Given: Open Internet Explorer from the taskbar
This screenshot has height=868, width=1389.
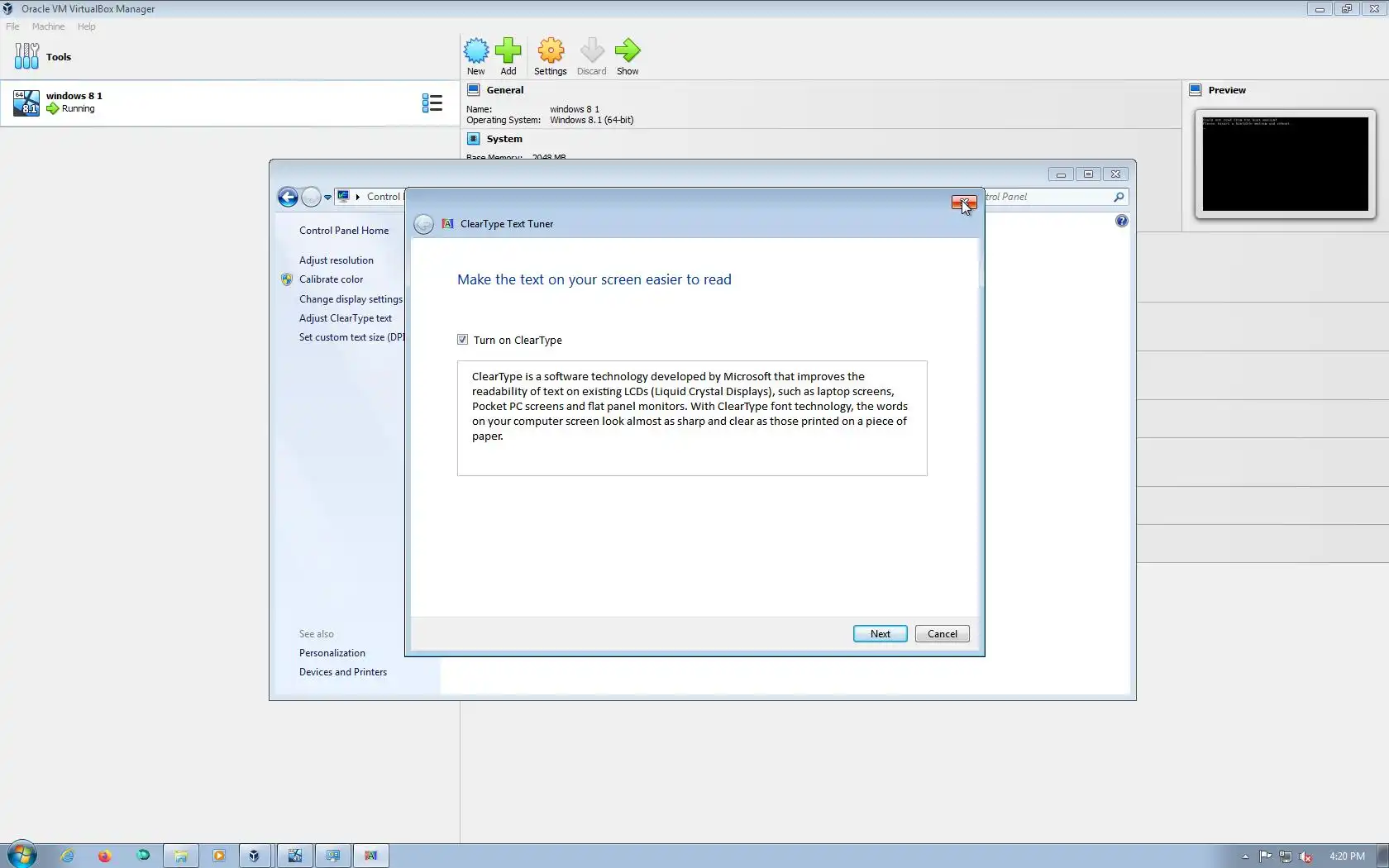Looking at the screenshot, I should pos(67,856).
